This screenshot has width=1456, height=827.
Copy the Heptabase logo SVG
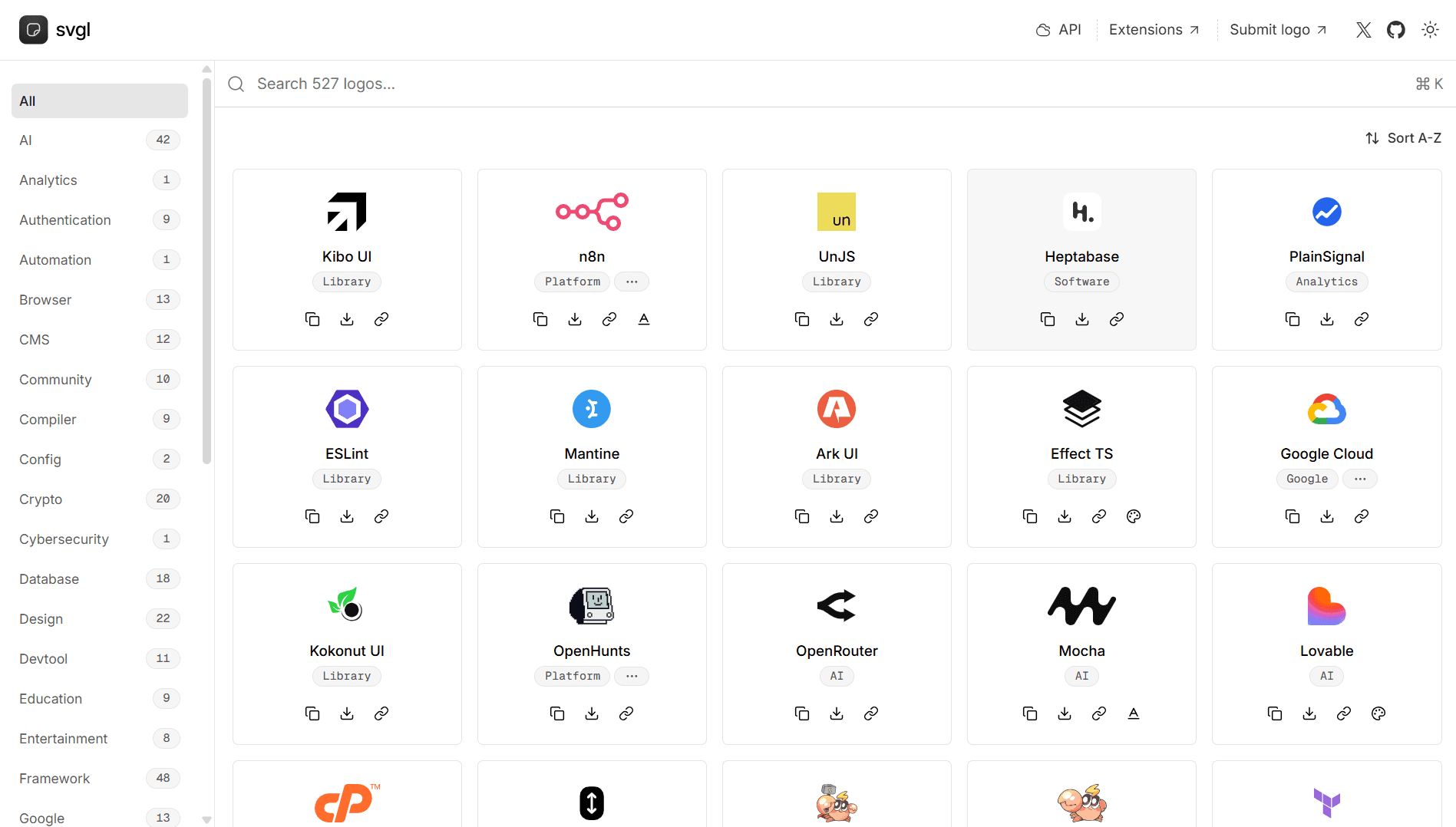[x=1048, y=319]
